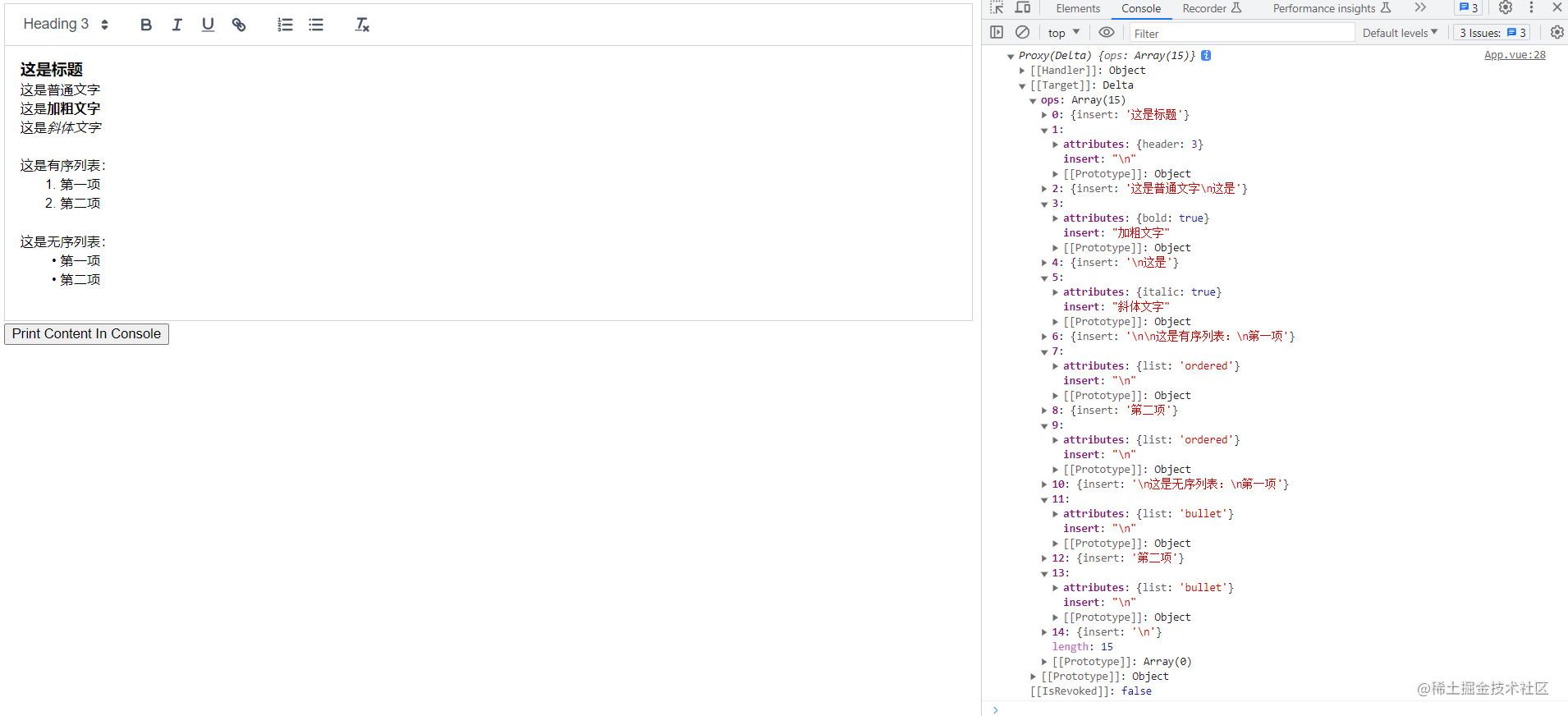Collapse the [[Target]] Delta entry
Screen dimensions: 1568x716
(1022, 85)
